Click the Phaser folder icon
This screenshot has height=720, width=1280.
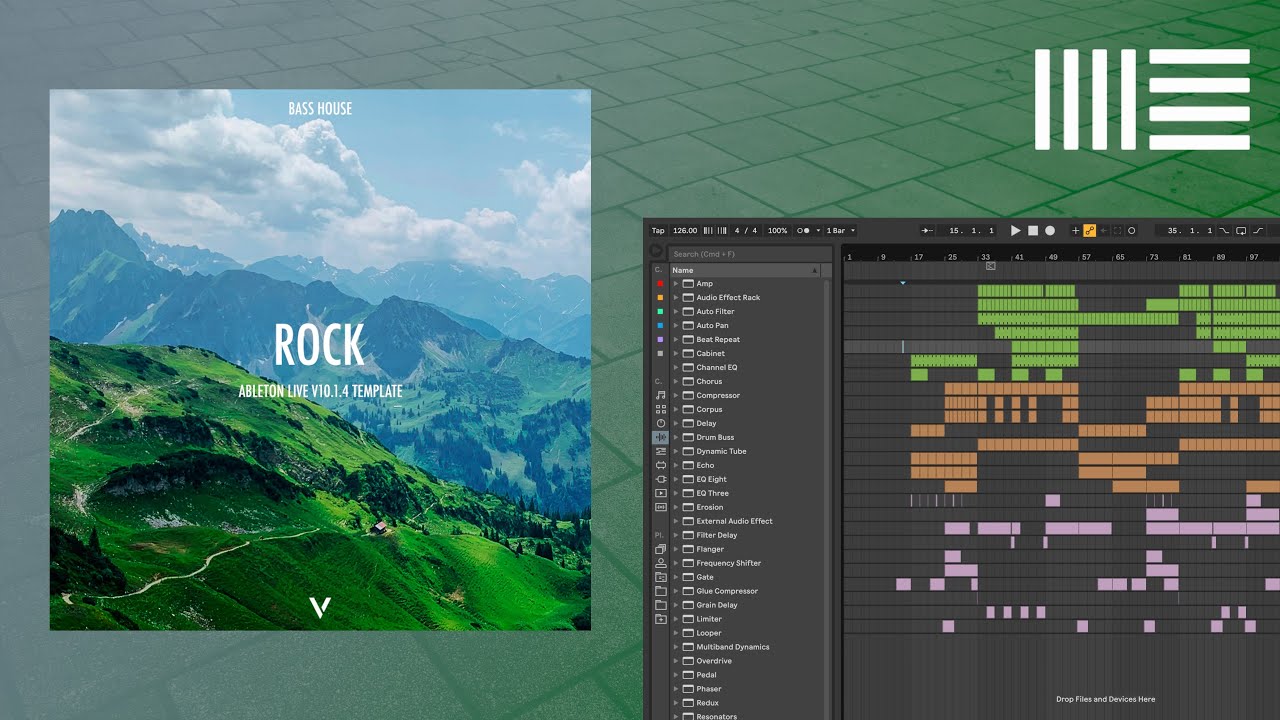688,689
